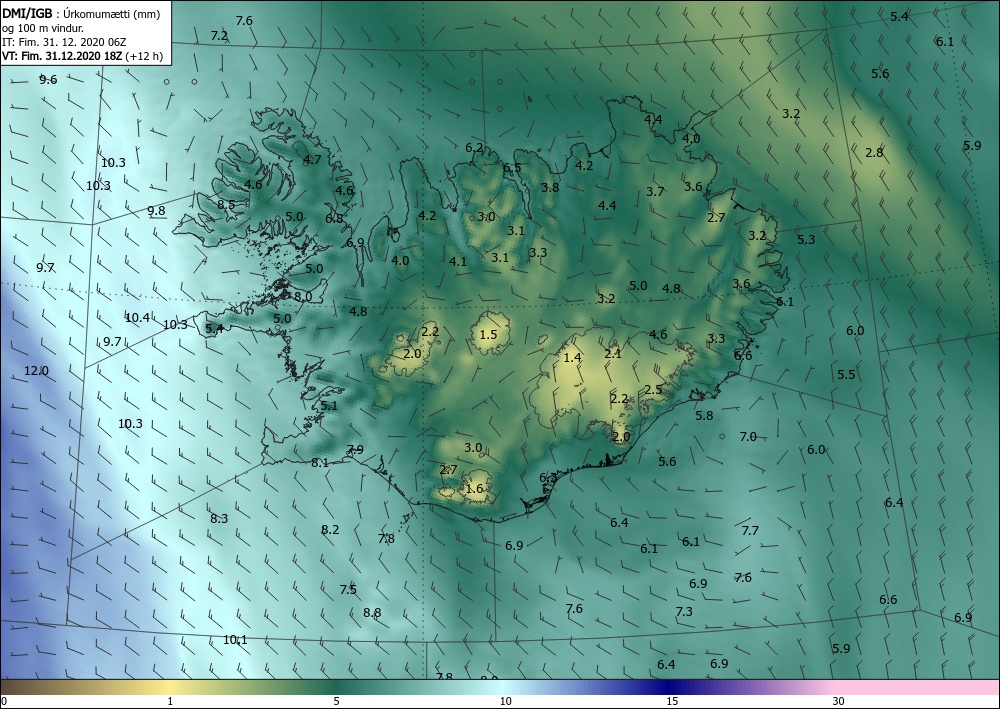Screen dimensions: 1000x709
Task: Click the colour scale label '0'
Action: click(4, 701)
